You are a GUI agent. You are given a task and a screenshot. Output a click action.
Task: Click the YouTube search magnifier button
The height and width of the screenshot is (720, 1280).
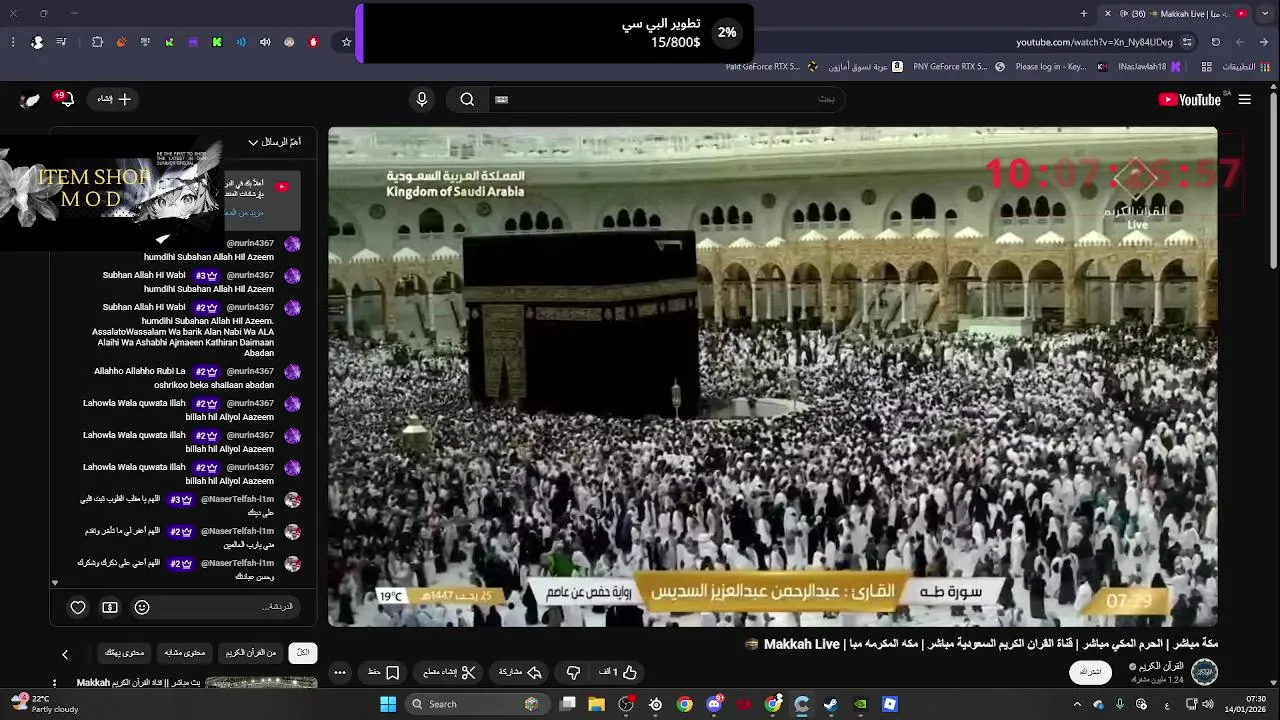[467, 99]
